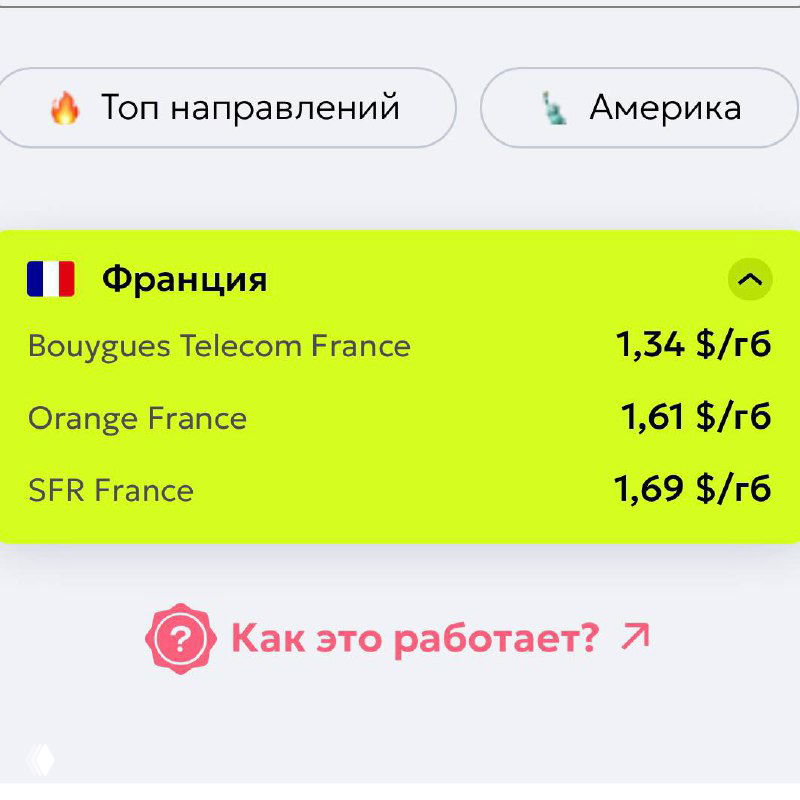The width and height of the screenshot is (800, 800).
Task: Click the fire icon in Топ направлений
Action: pyautogui.click(x=65, y=108)
